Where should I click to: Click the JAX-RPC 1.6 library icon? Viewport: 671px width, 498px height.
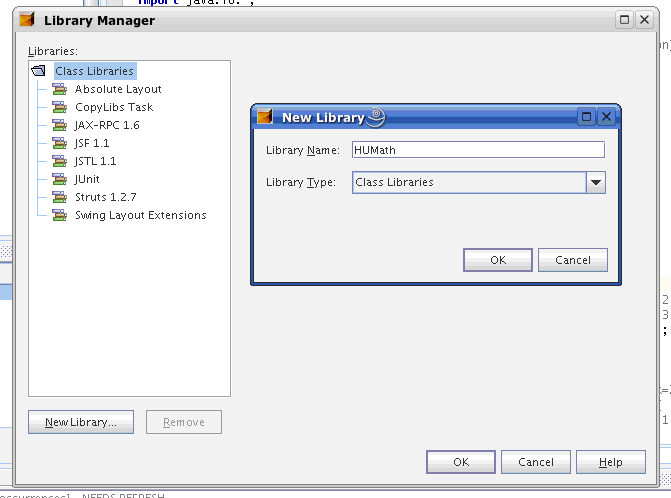(59, 125)
